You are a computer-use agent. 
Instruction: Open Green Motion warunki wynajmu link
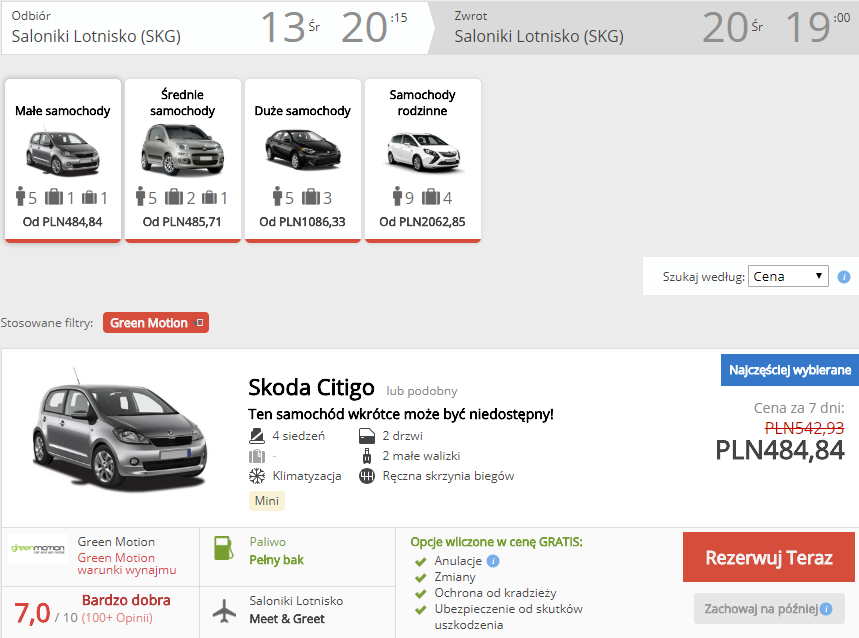coord(127,564)
